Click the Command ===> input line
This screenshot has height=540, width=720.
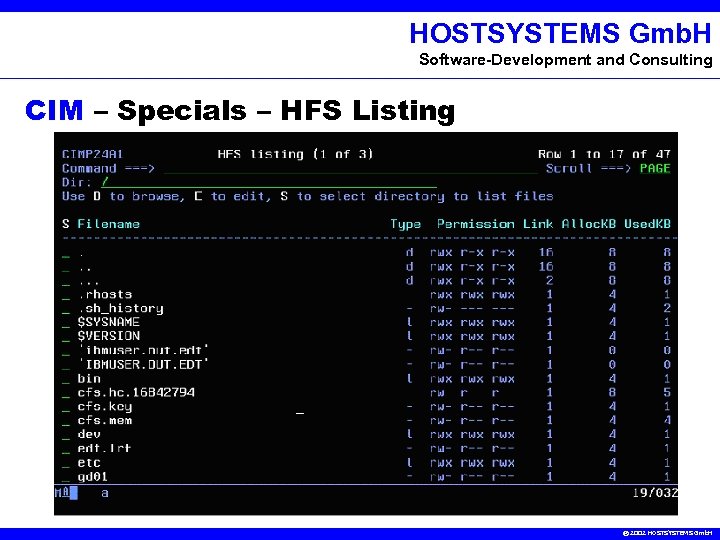(x=351, y=169)
